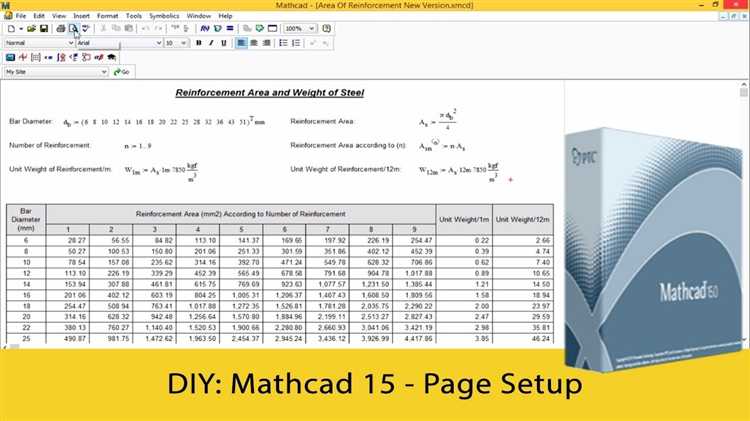Click the title 'Reinforcement Area and Weight of Steel'
The image size is (750, 421).
269,93
